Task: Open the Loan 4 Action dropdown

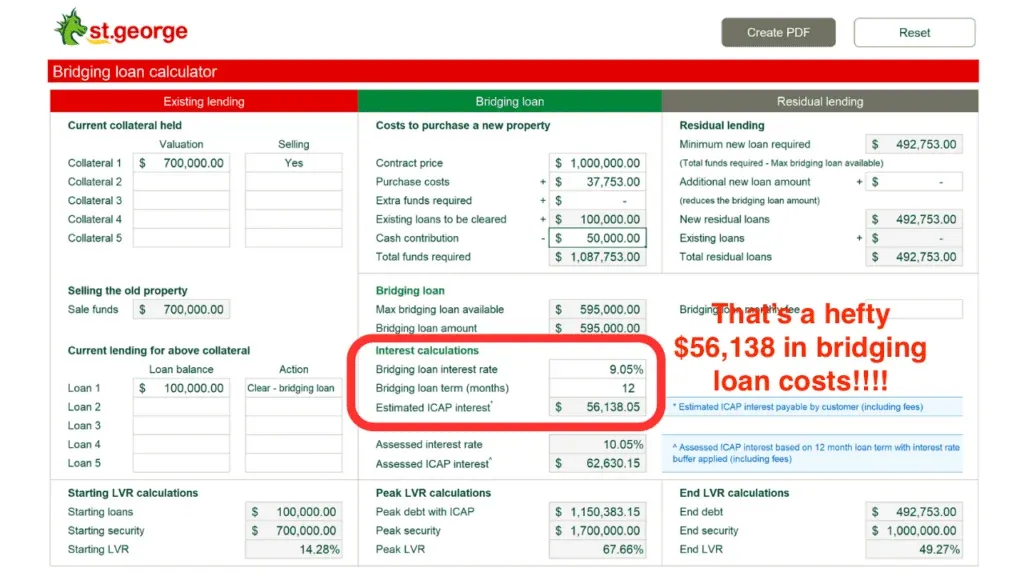Action: click(293, 444)
